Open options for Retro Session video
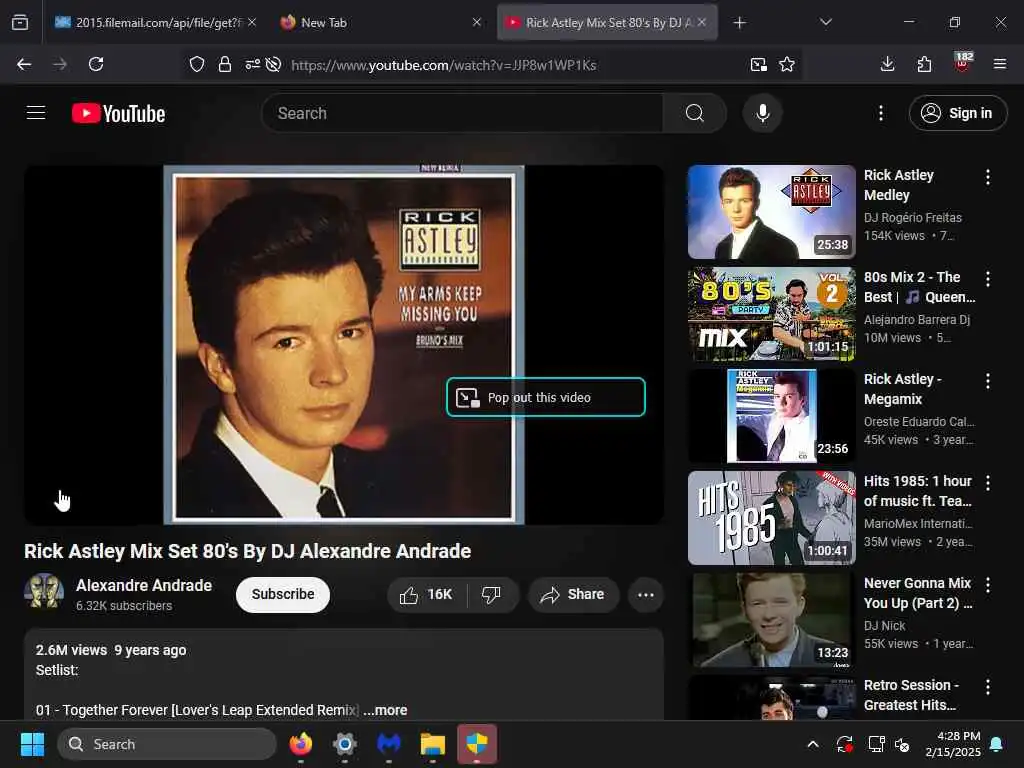1024x768 pixels. (x=987, y=686)
